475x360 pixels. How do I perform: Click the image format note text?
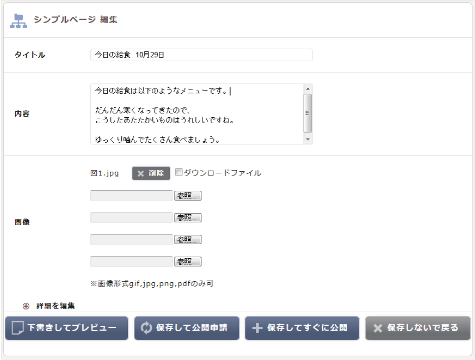152,284
